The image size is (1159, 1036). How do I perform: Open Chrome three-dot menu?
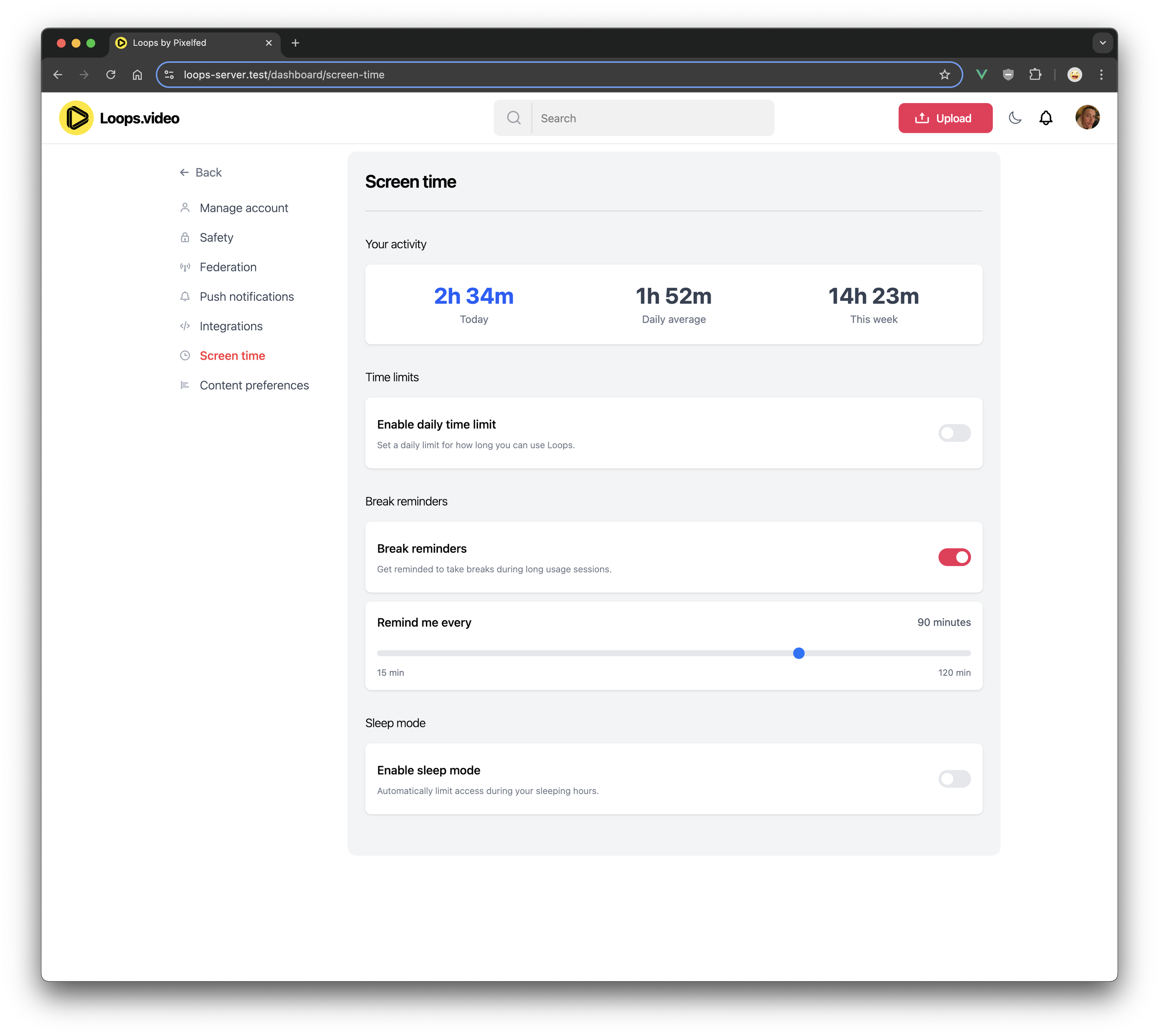[1101, 75]
